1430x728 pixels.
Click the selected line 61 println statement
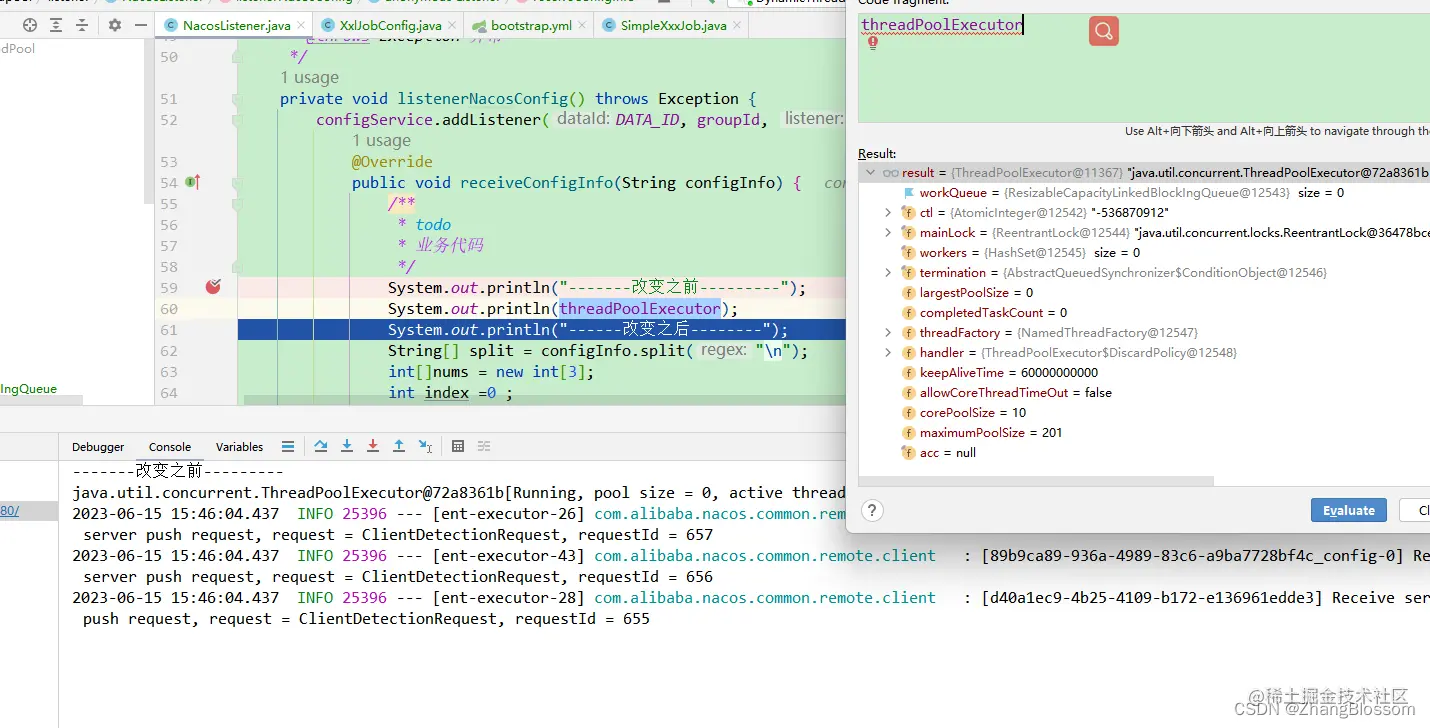click(588, 330)
